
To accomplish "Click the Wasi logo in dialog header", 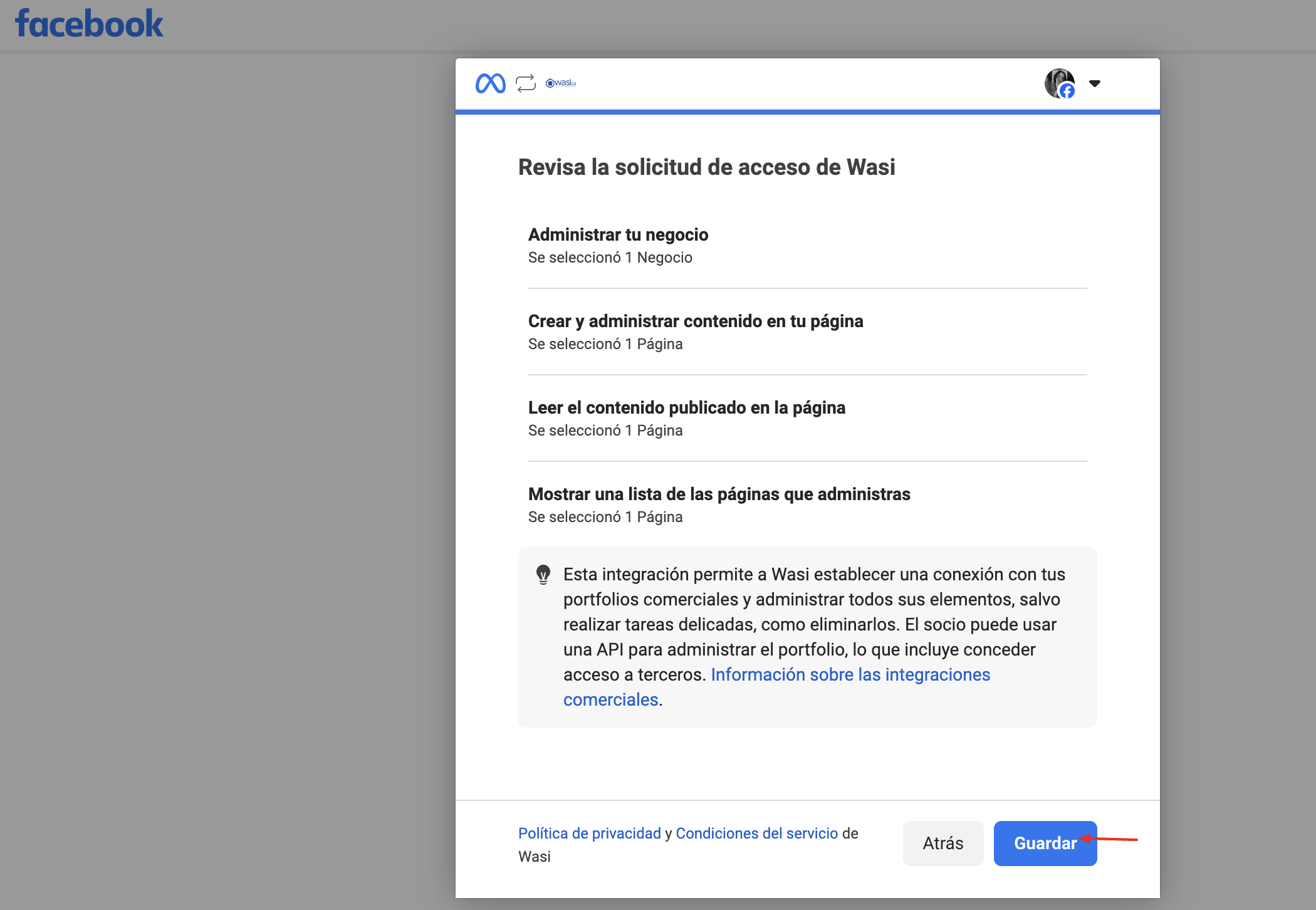I will coord(561,83).
